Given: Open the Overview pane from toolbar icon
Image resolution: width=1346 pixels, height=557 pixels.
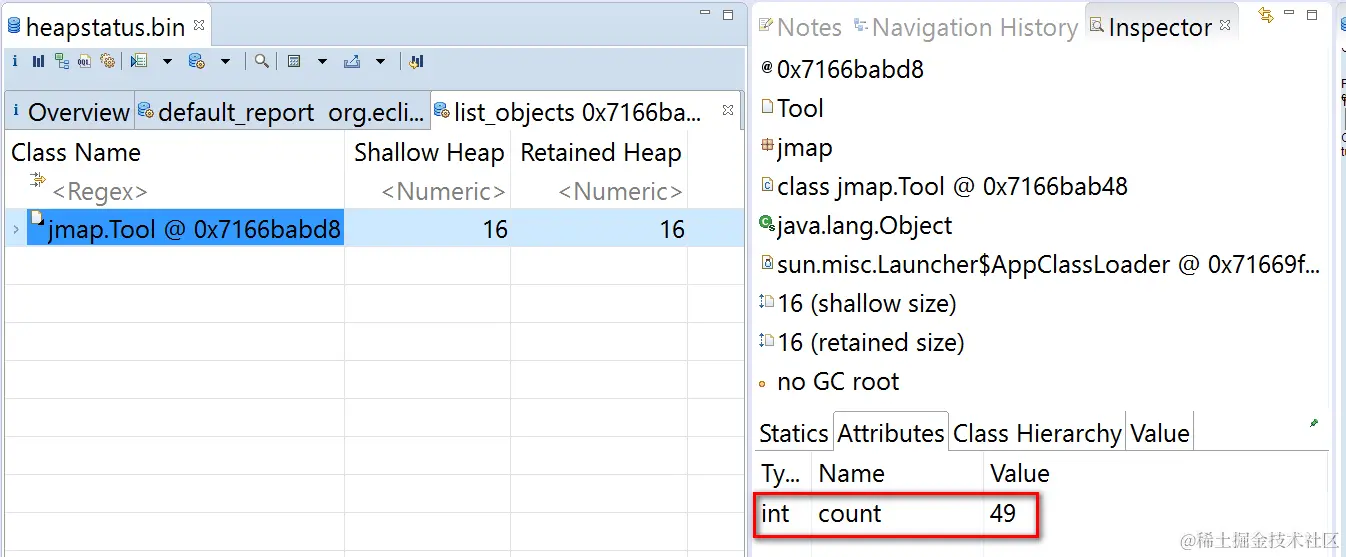Looking at the screenshot, I should coord(14,61).
